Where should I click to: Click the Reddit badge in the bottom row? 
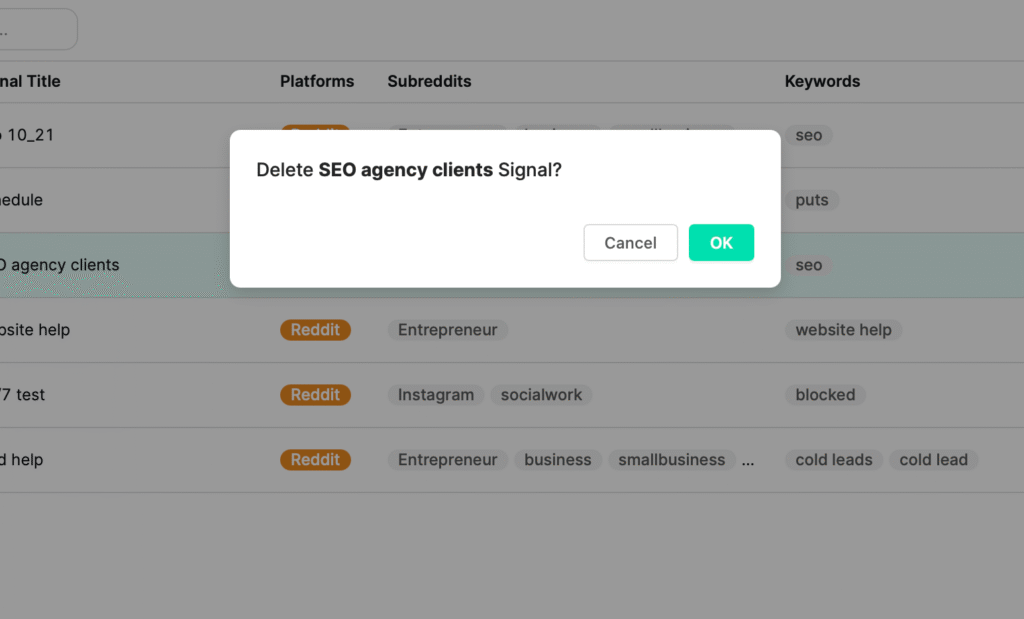(x=315, y=460)
